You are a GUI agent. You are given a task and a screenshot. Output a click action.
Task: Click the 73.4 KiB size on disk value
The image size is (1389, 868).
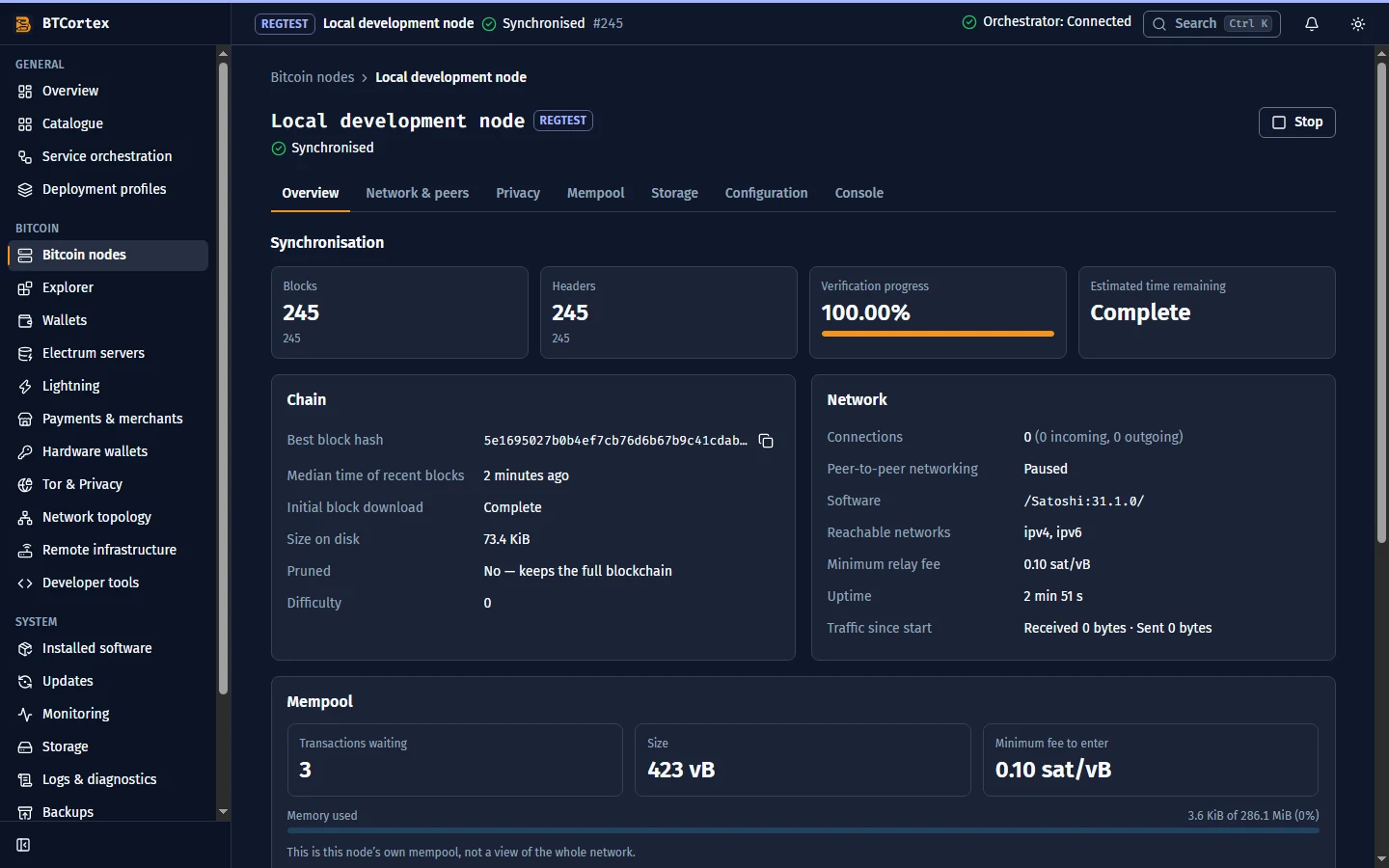point(506,539)
